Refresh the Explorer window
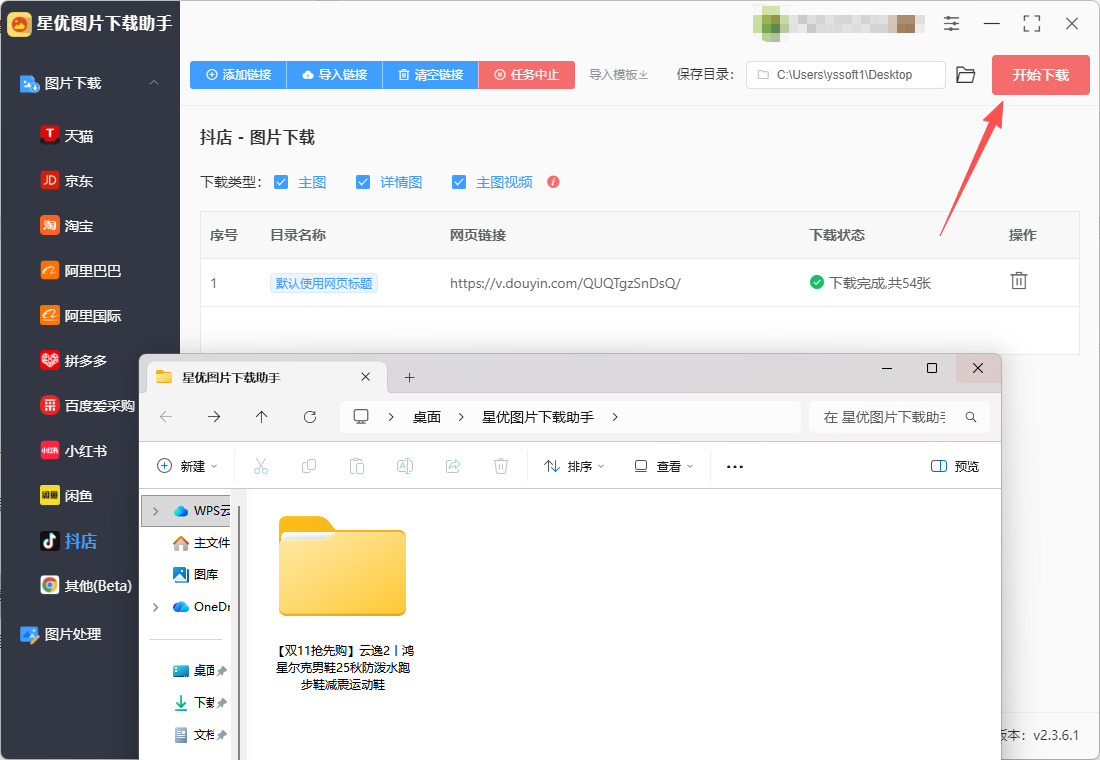The image size is (1100, 760). 309,417
